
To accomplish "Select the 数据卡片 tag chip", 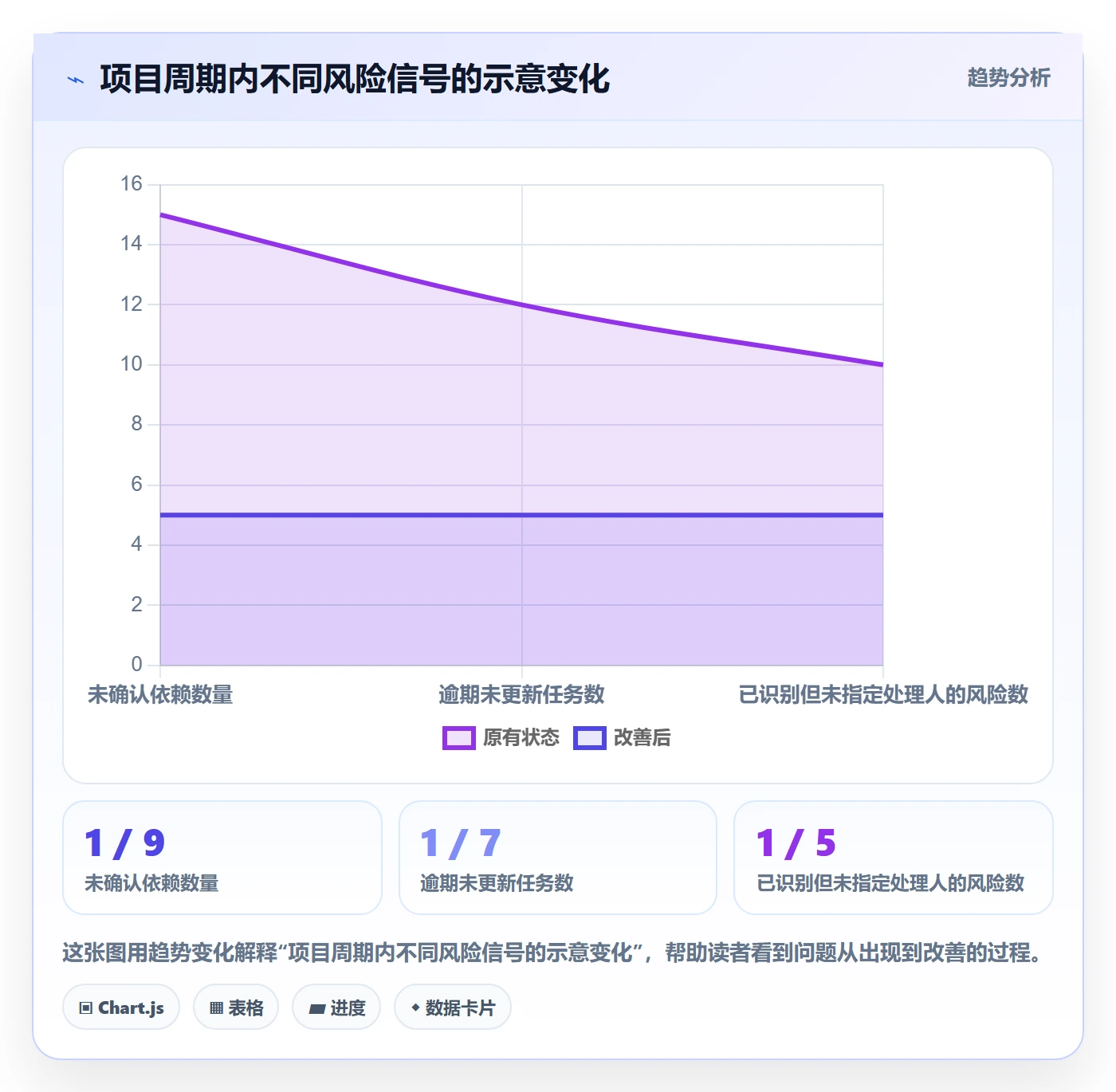I will coord(453,1008).
